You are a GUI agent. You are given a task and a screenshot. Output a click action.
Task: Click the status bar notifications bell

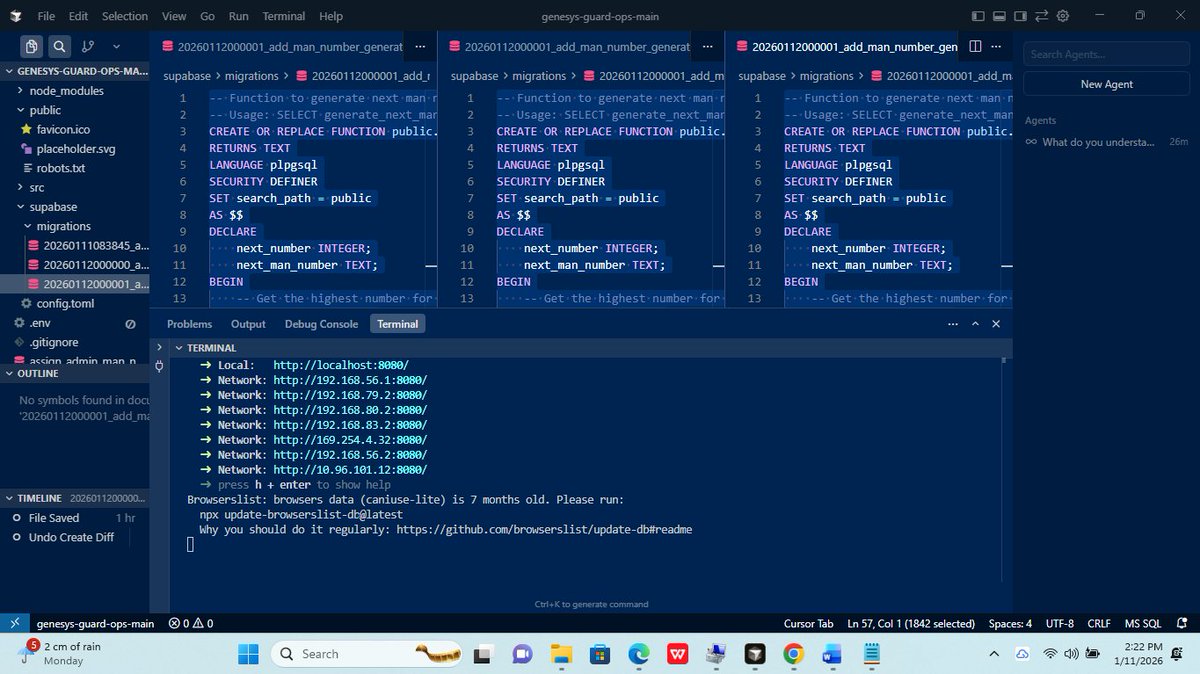point(1183,623)
